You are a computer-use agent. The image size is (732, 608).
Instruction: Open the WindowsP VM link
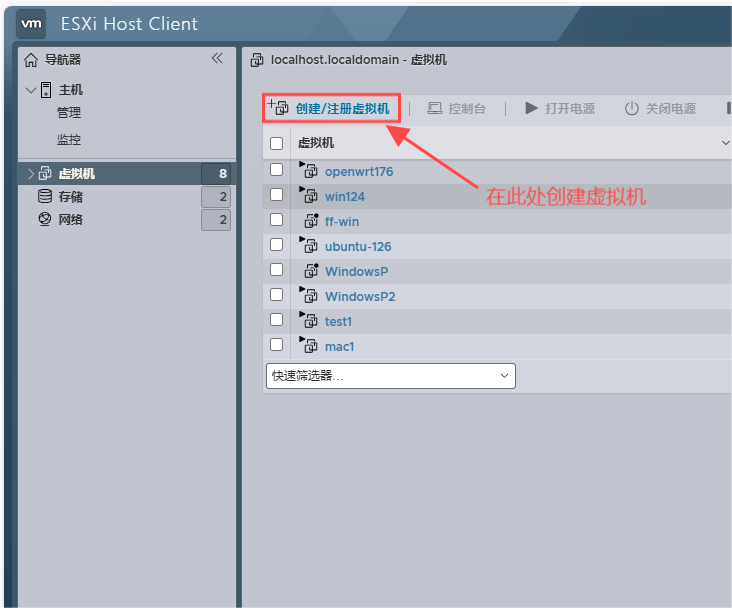357,271
